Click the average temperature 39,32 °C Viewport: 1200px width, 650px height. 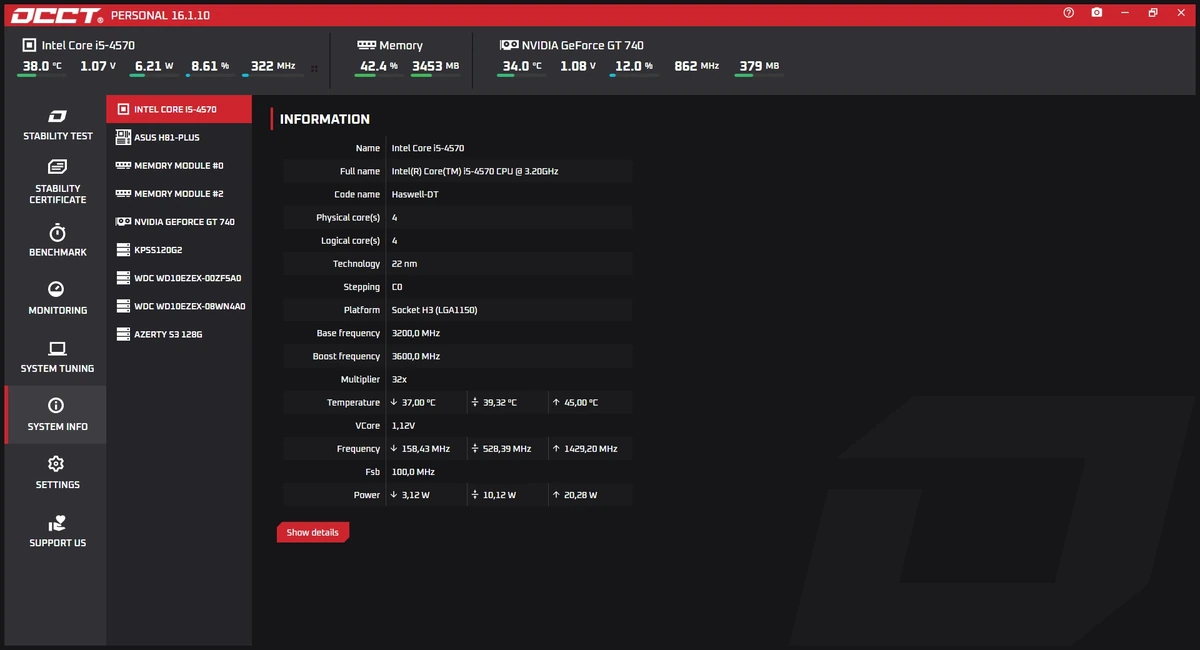click(x=499, y=403)
